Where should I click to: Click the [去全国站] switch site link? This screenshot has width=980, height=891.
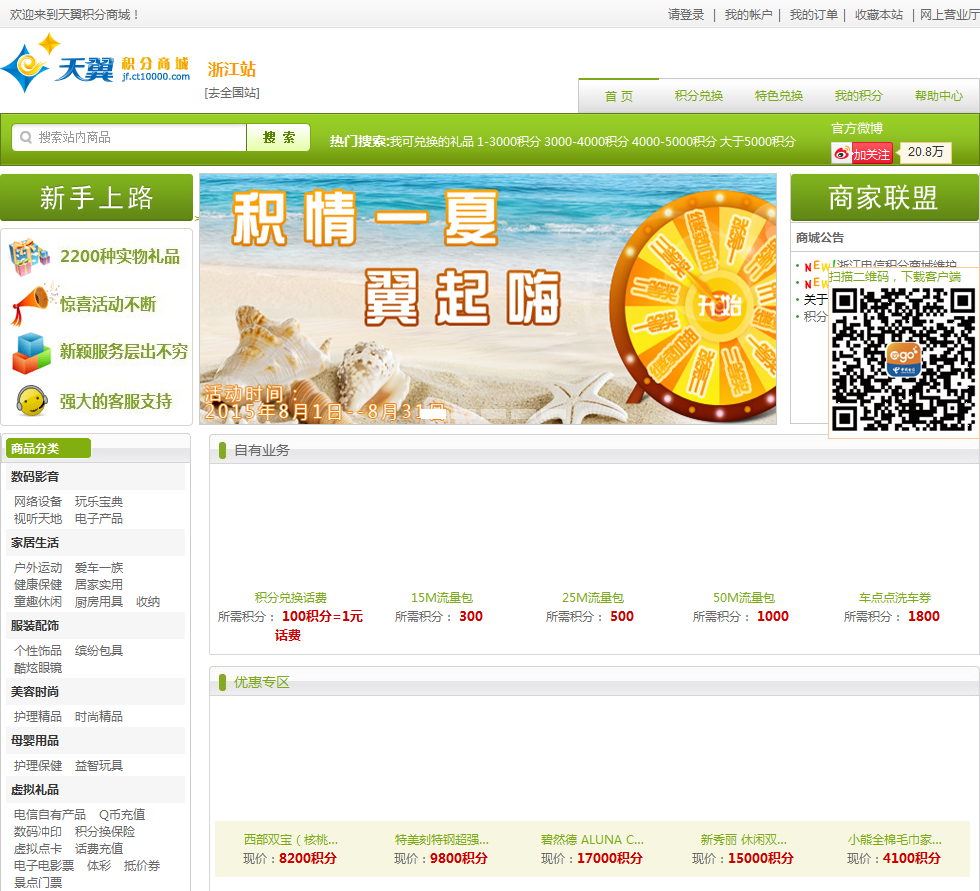coord(232,92)
